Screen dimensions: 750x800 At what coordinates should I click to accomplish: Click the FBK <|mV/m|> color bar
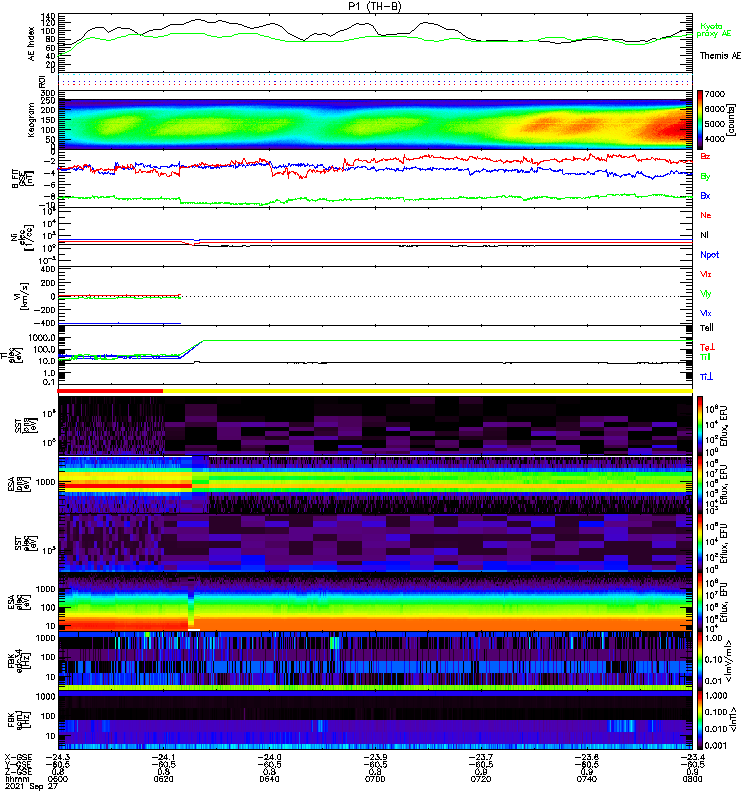pos(700,660)
